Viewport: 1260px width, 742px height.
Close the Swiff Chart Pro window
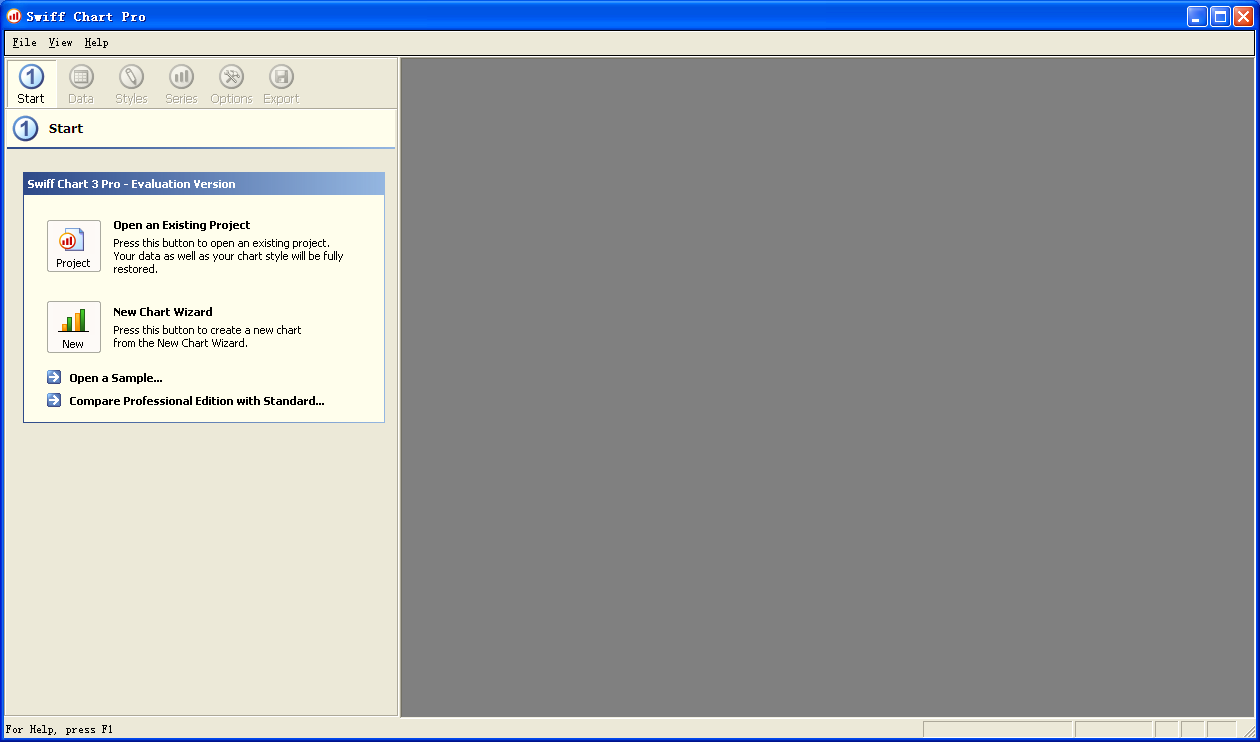click(1243, 16)
